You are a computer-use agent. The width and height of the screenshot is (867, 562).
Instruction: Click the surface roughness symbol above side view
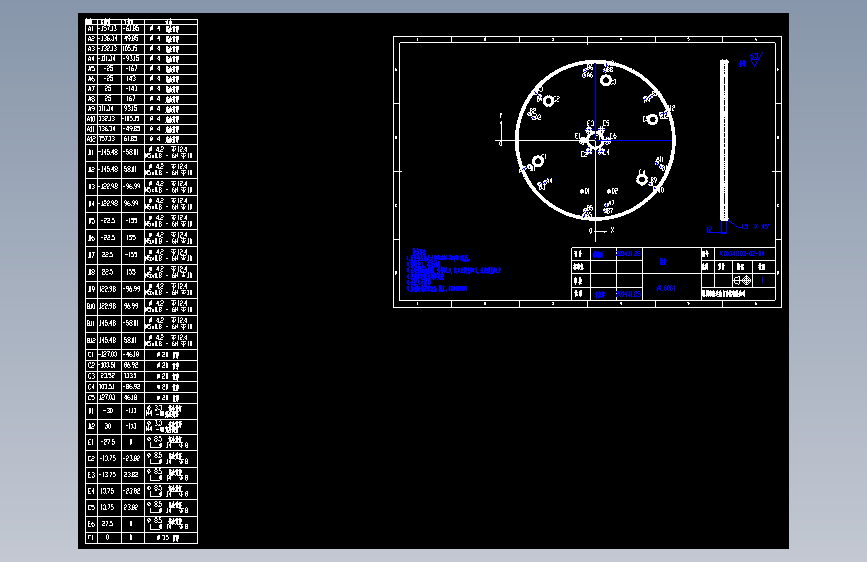pos(756,59)
